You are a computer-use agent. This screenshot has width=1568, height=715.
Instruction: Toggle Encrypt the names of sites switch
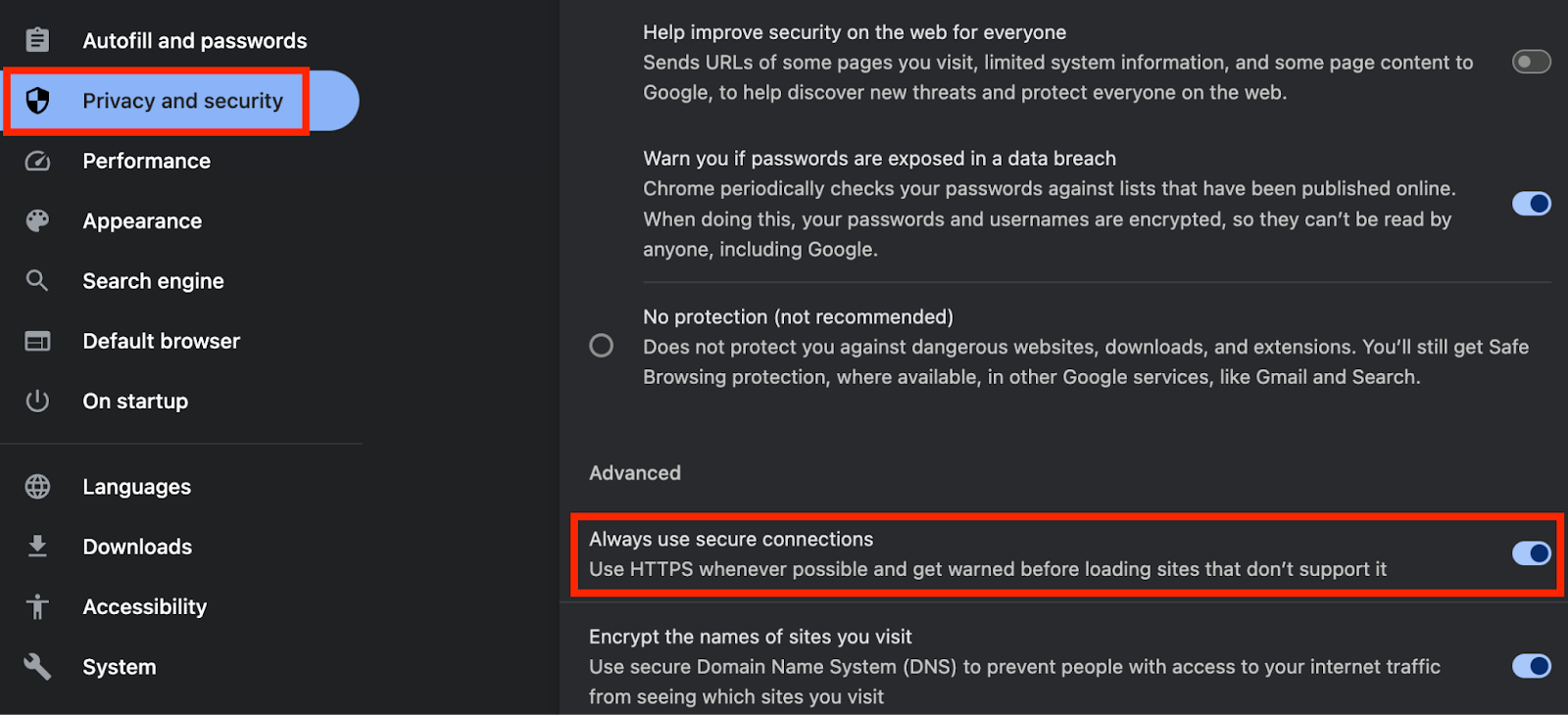pyautogui.click(x=1531, y=666)
